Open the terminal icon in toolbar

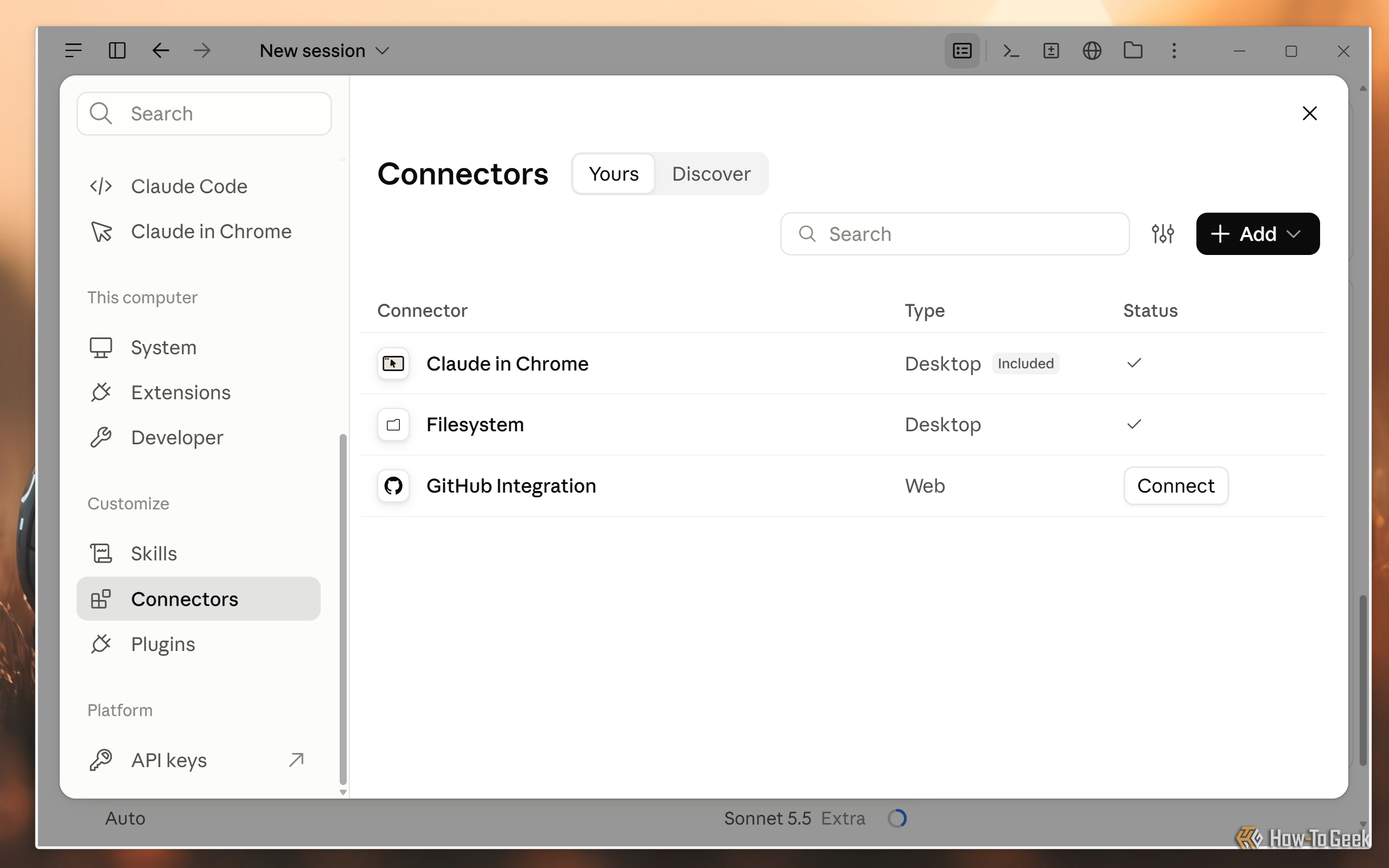click(1011, 50)
